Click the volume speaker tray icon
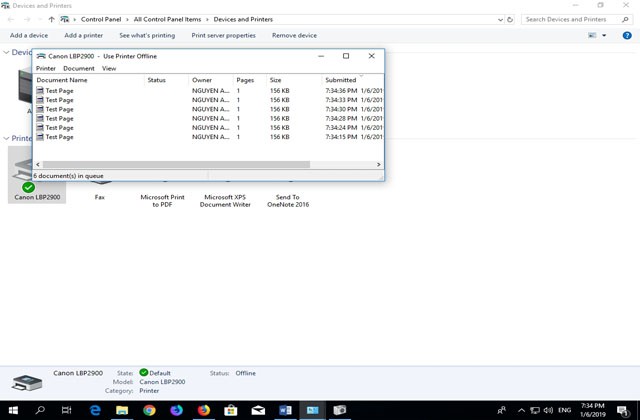This screenshot has width=640, height=420. pos(548,410)
